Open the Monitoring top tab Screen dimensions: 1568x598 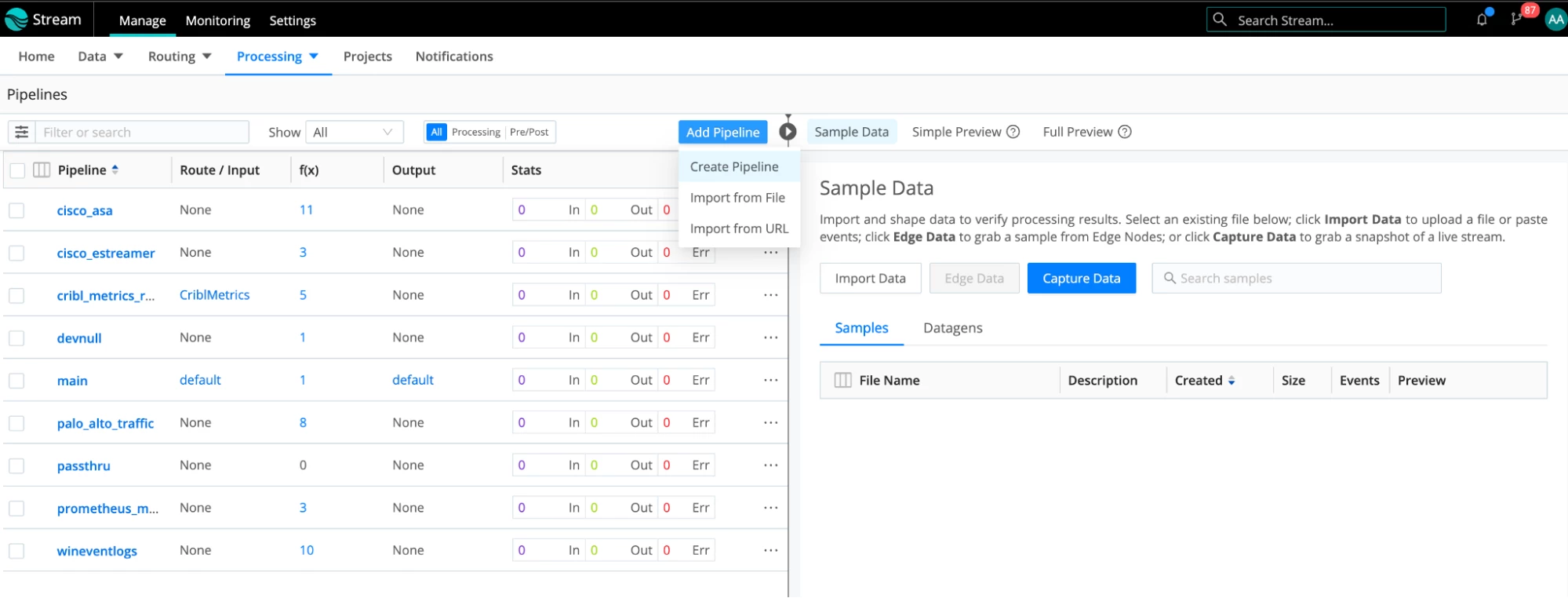click(217, 20)
